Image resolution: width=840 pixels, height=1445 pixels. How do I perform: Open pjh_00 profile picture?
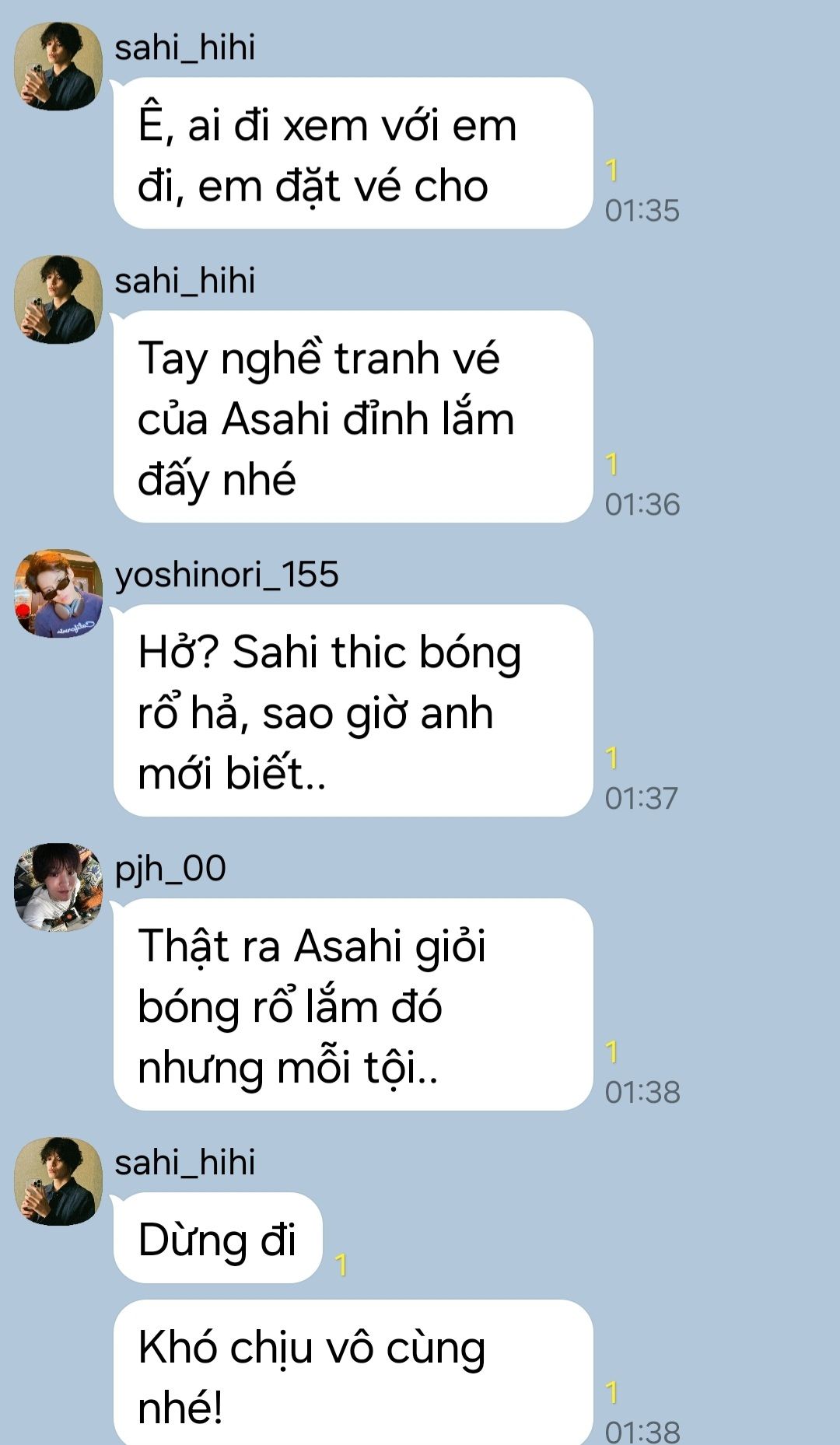58,887
